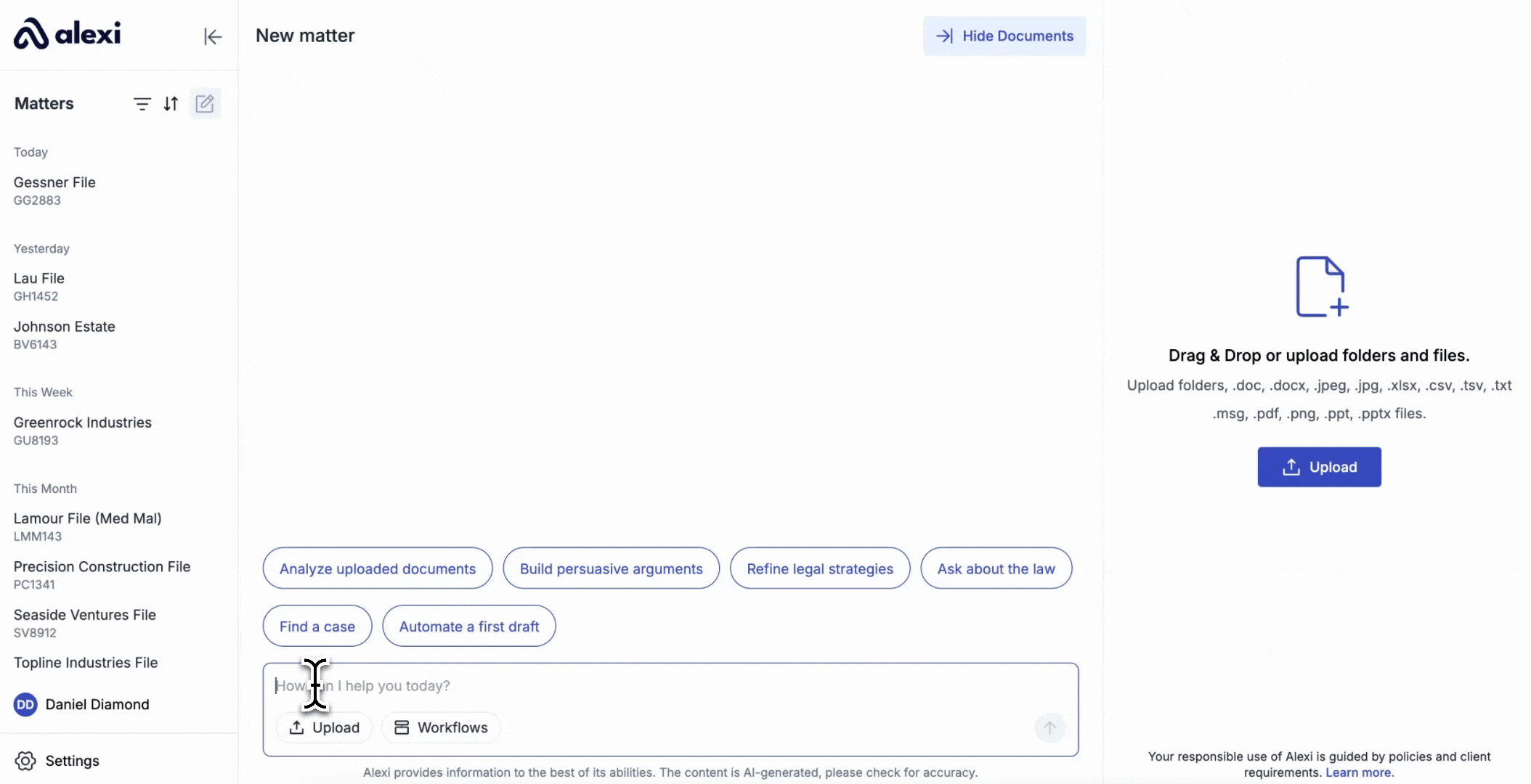Open the Workflows menu
The width and height of the screenshot is (1531, 784).
click(441, 727)
